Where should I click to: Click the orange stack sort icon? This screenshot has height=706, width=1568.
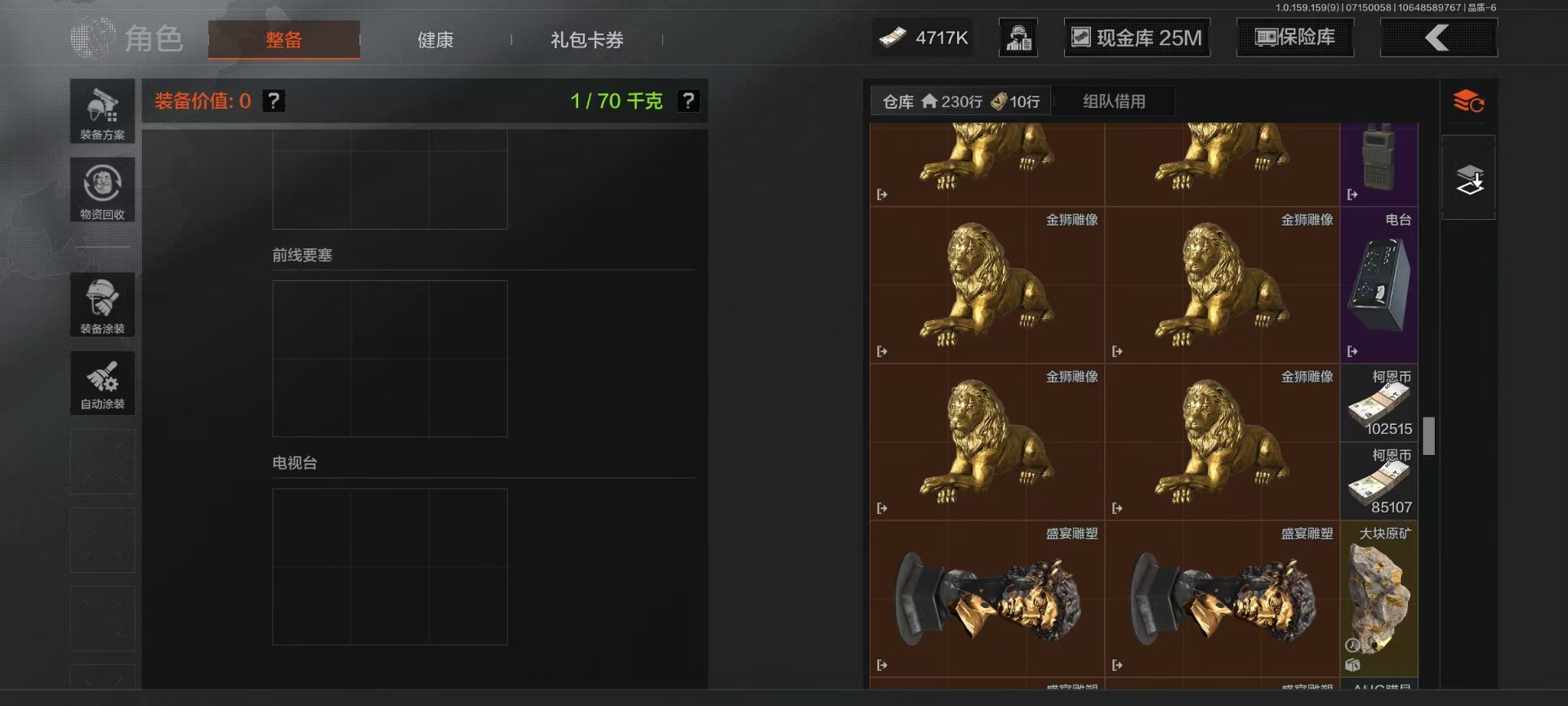pos(1468,101)
